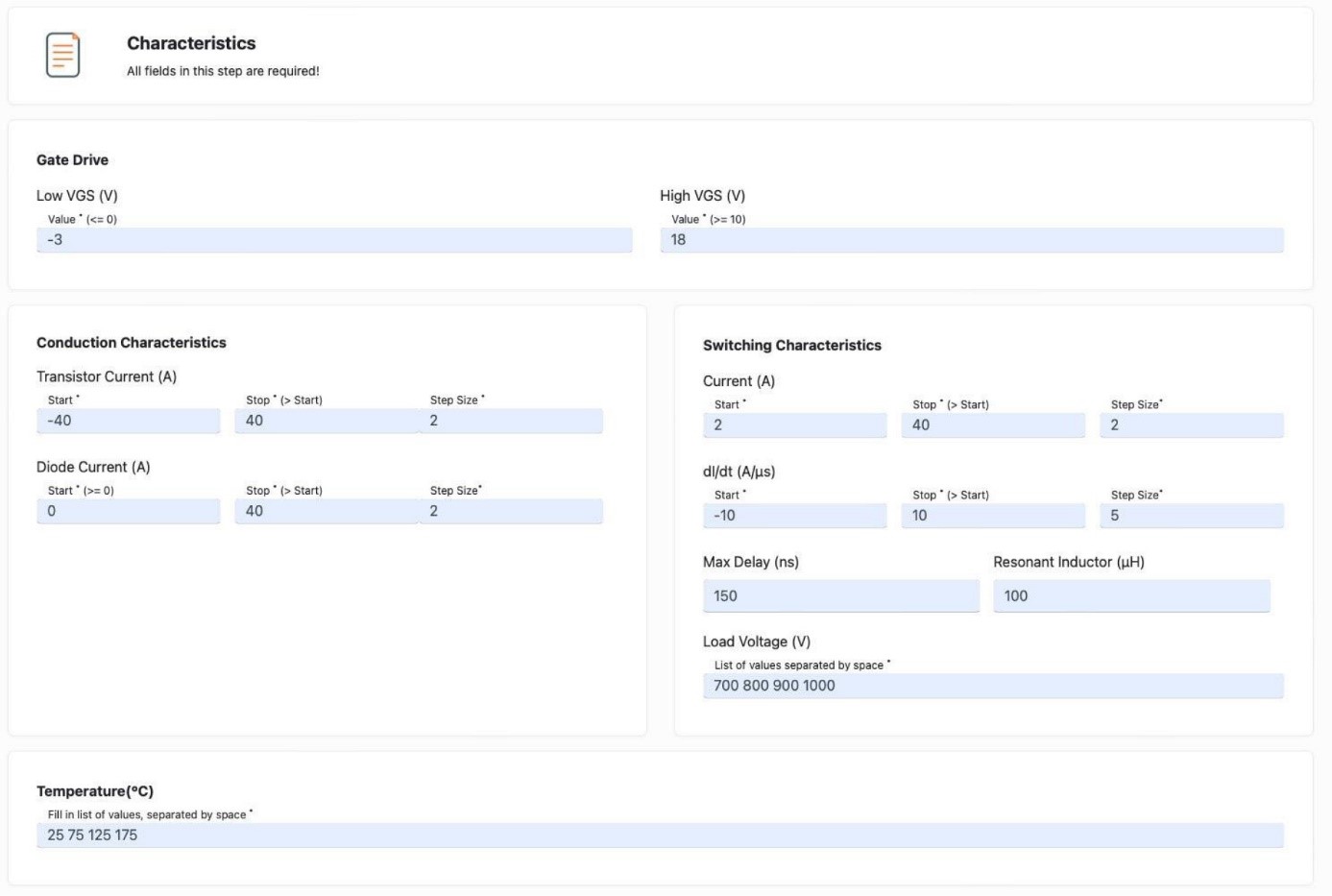1332x896 pixels.
Task: Click the Conduction Characteristics section title
Action: [x=132, y=343]
